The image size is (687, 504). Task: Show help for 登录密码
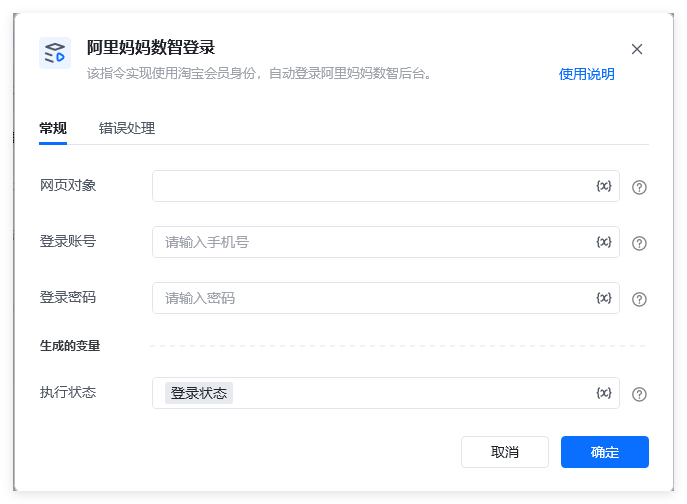tap(639, 299)
